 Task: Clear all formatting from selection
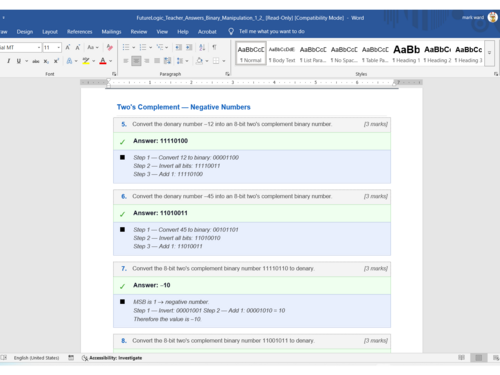[109, 47]
